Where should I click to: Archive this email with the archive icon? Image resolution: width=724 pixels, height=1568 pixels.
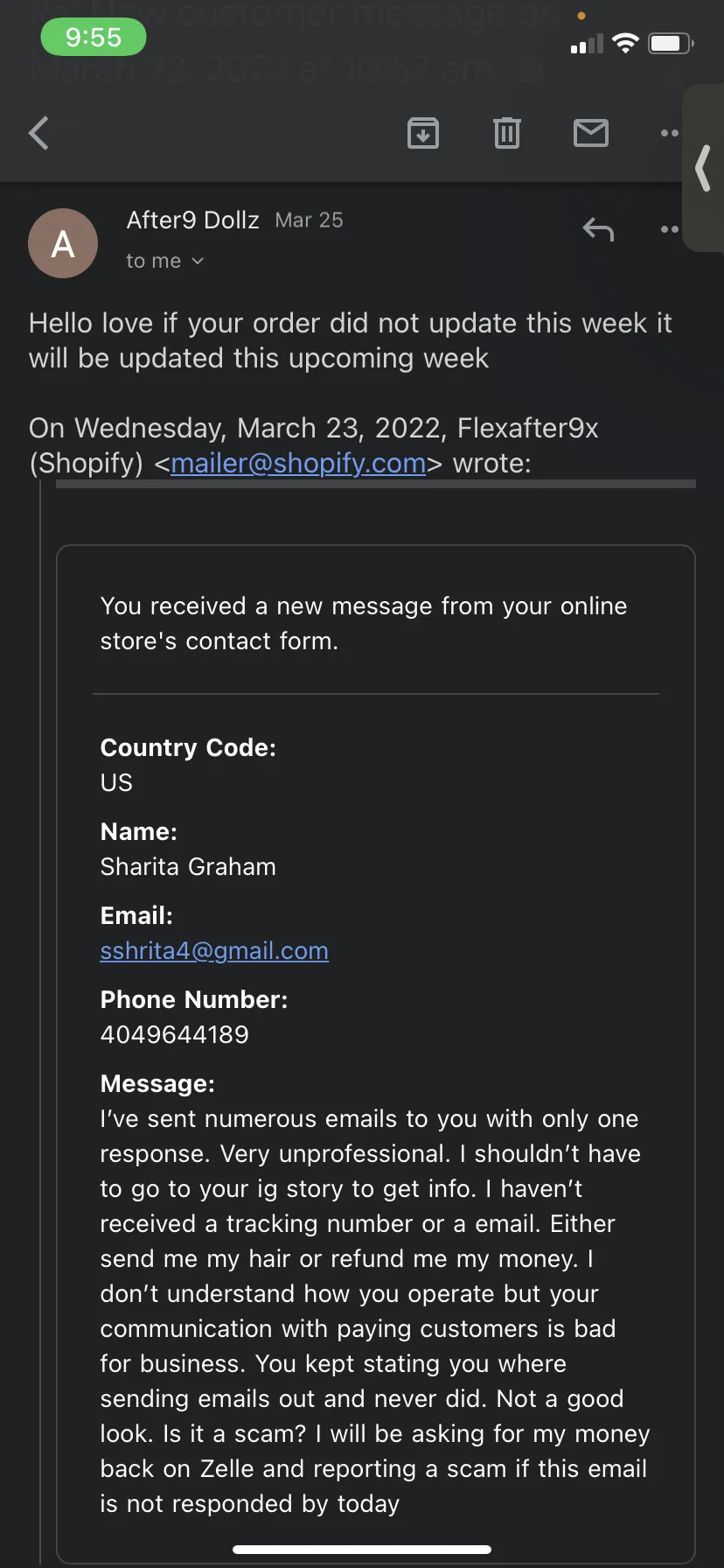[x=423, y=133]
